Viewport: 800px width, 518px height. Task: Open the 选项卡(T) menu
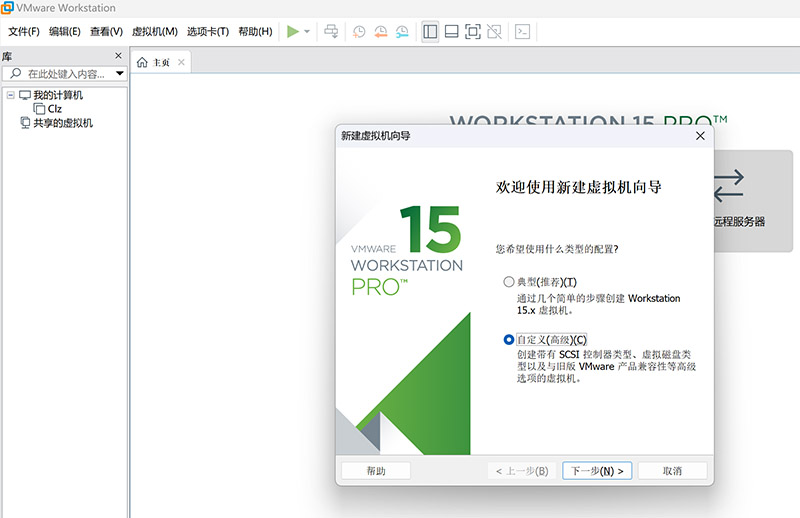pyautogui.click(x=208, y=32)
